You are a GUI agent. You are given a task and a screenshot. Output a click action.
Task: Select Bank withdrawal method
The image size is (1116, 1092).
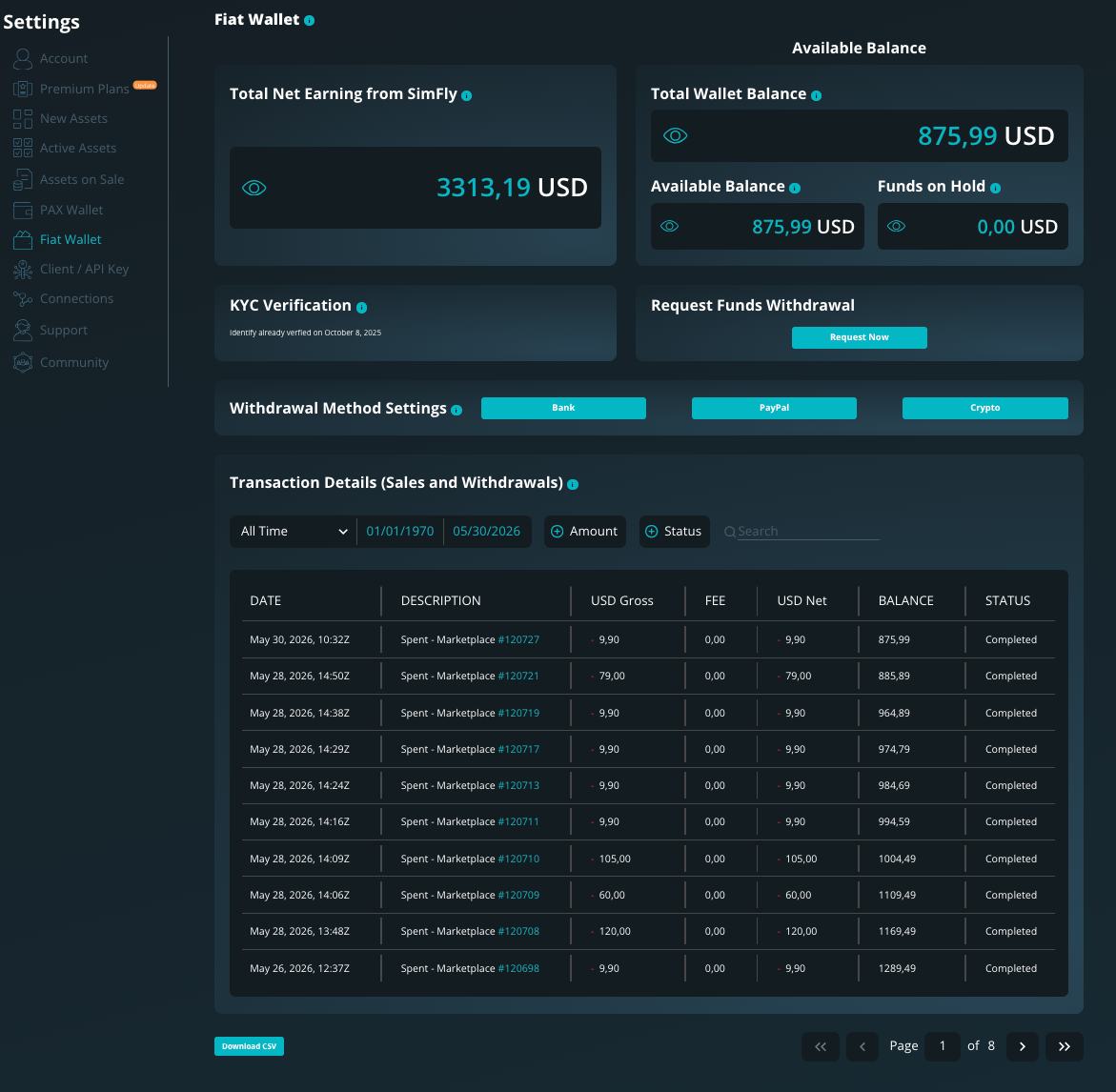point(563,408)
